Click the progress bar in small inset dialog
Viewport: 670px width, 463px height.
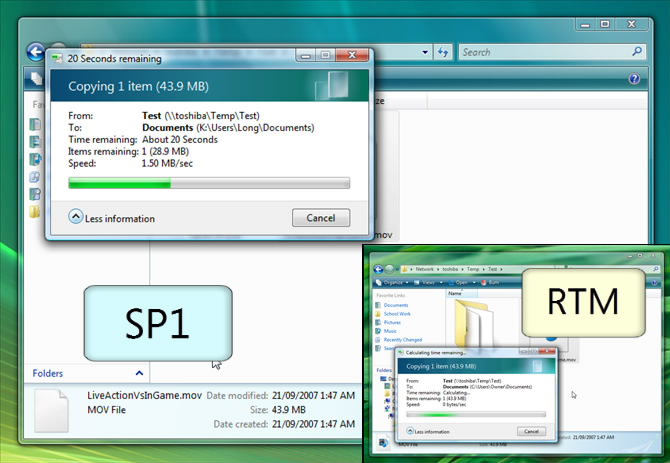476,414
